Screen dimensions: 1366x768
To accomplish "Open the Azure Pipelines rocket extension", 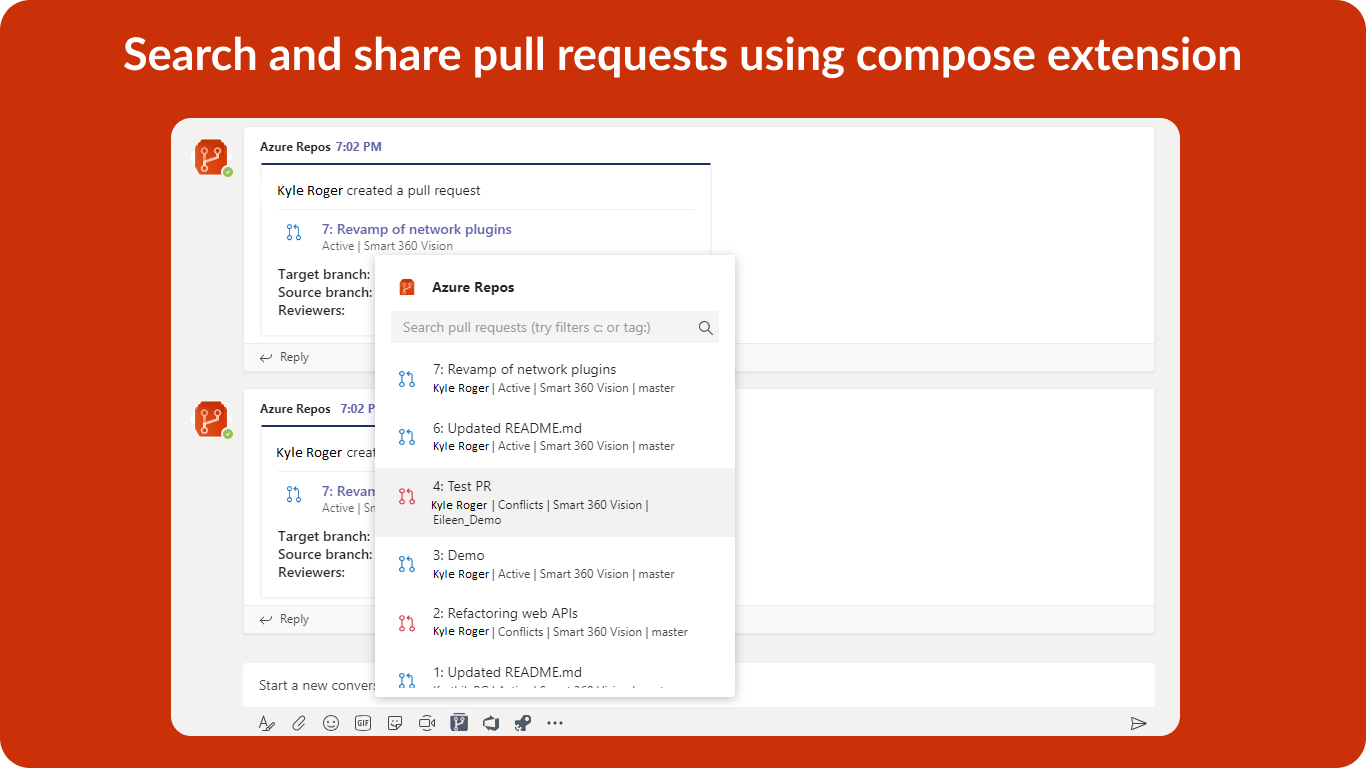I will click(522, 723).
